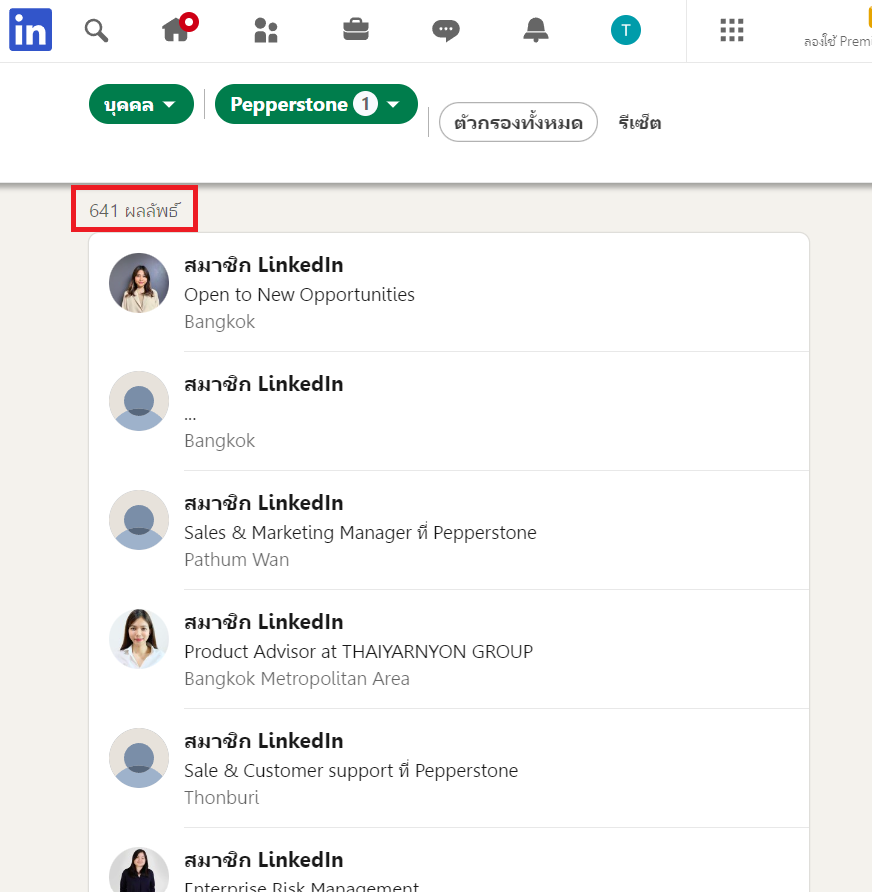
Task: Expand the Pepperstone company filter dropdown
Action: point(316,105)
